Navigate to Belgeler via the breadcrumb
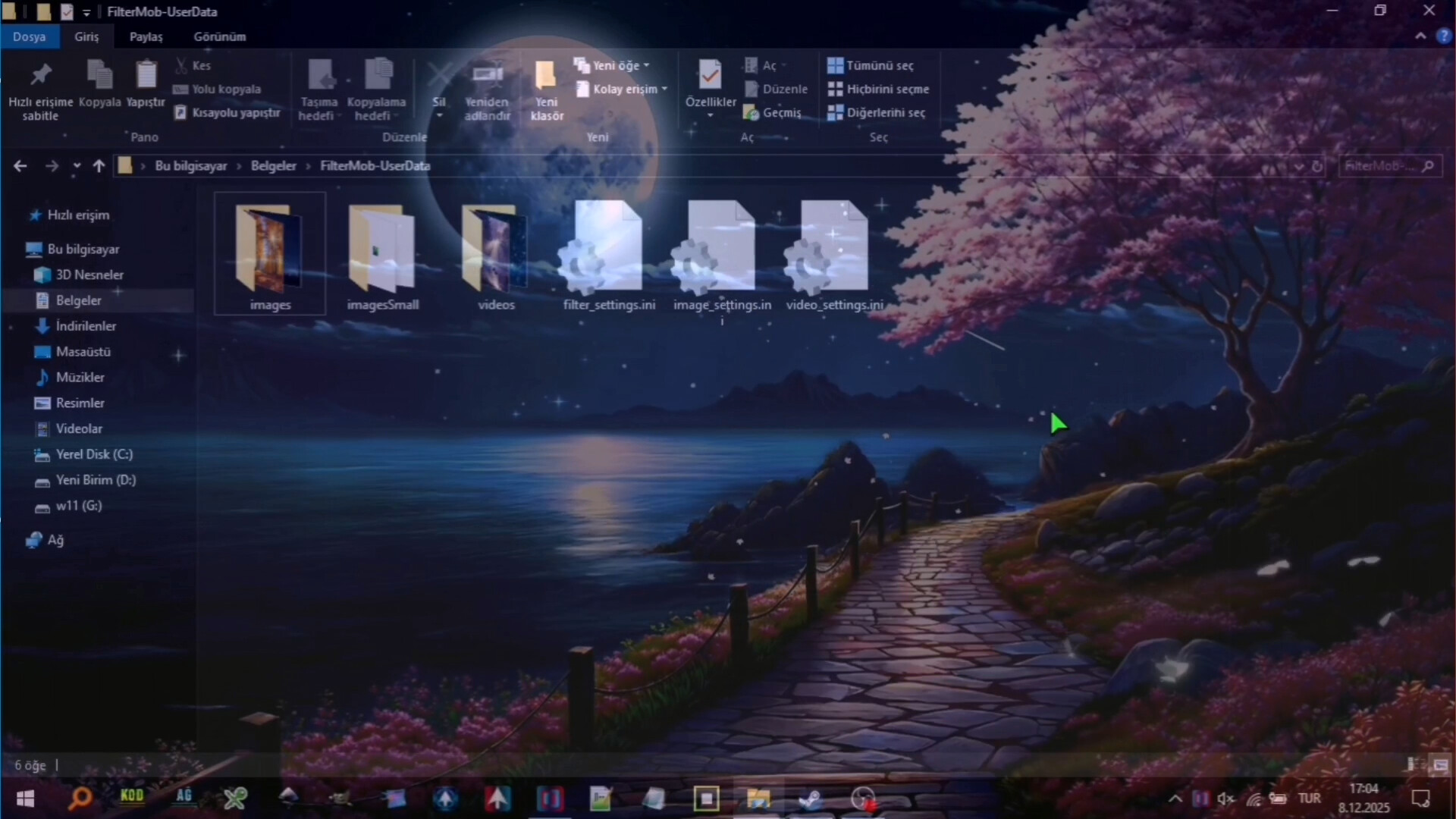This screenshot has width=1456, height=819. coord(274,165)
